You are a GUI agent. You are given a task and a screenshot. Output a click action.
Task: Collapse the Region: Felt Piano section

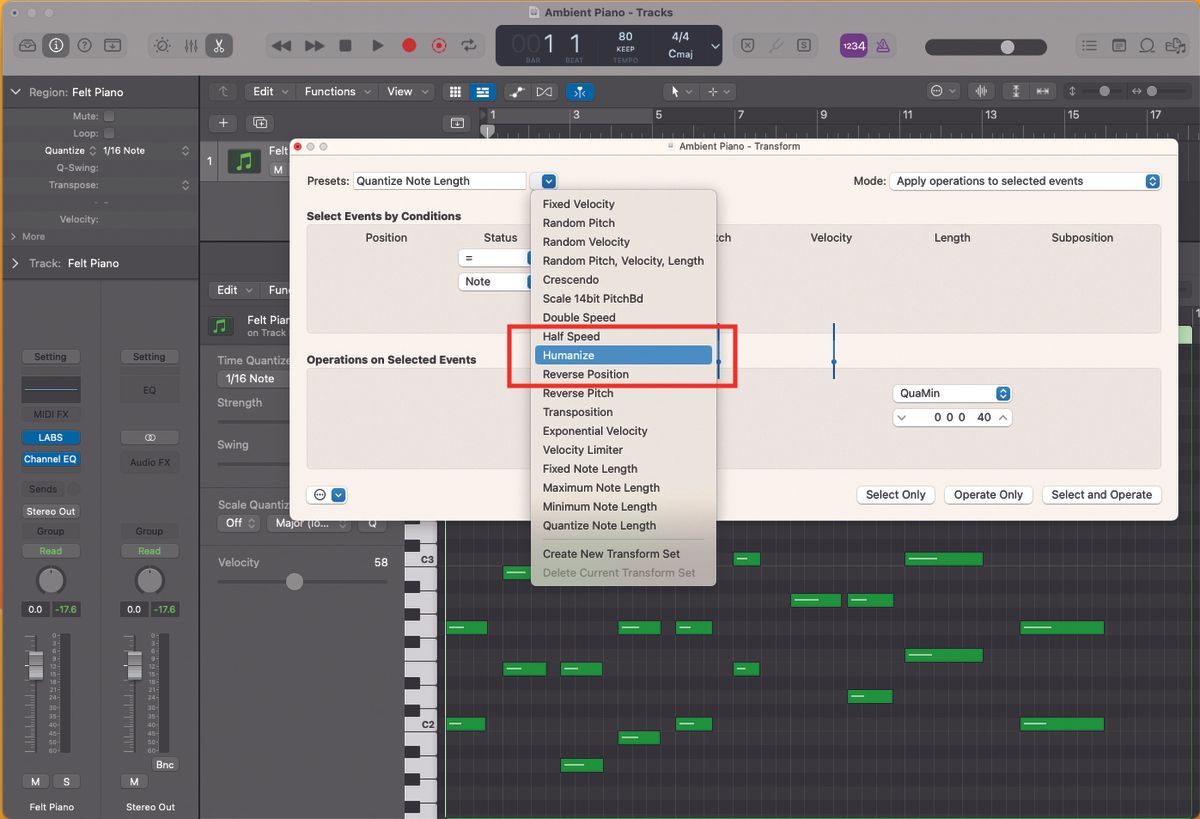tap(15, 92)
